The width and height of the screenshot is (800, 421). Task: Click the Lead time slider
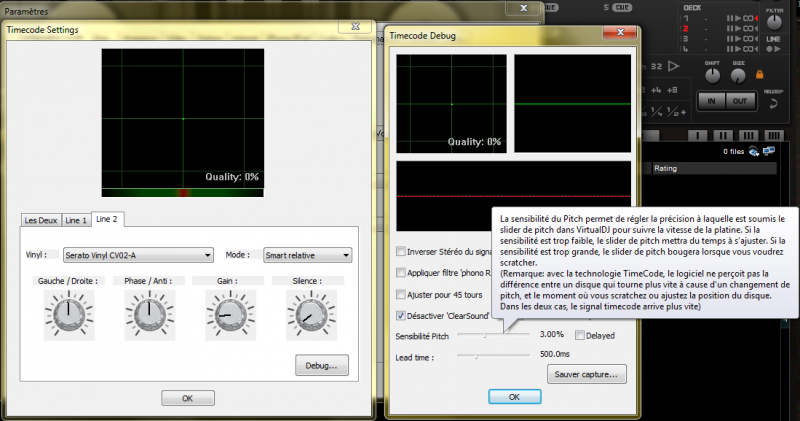click(494, 354)
